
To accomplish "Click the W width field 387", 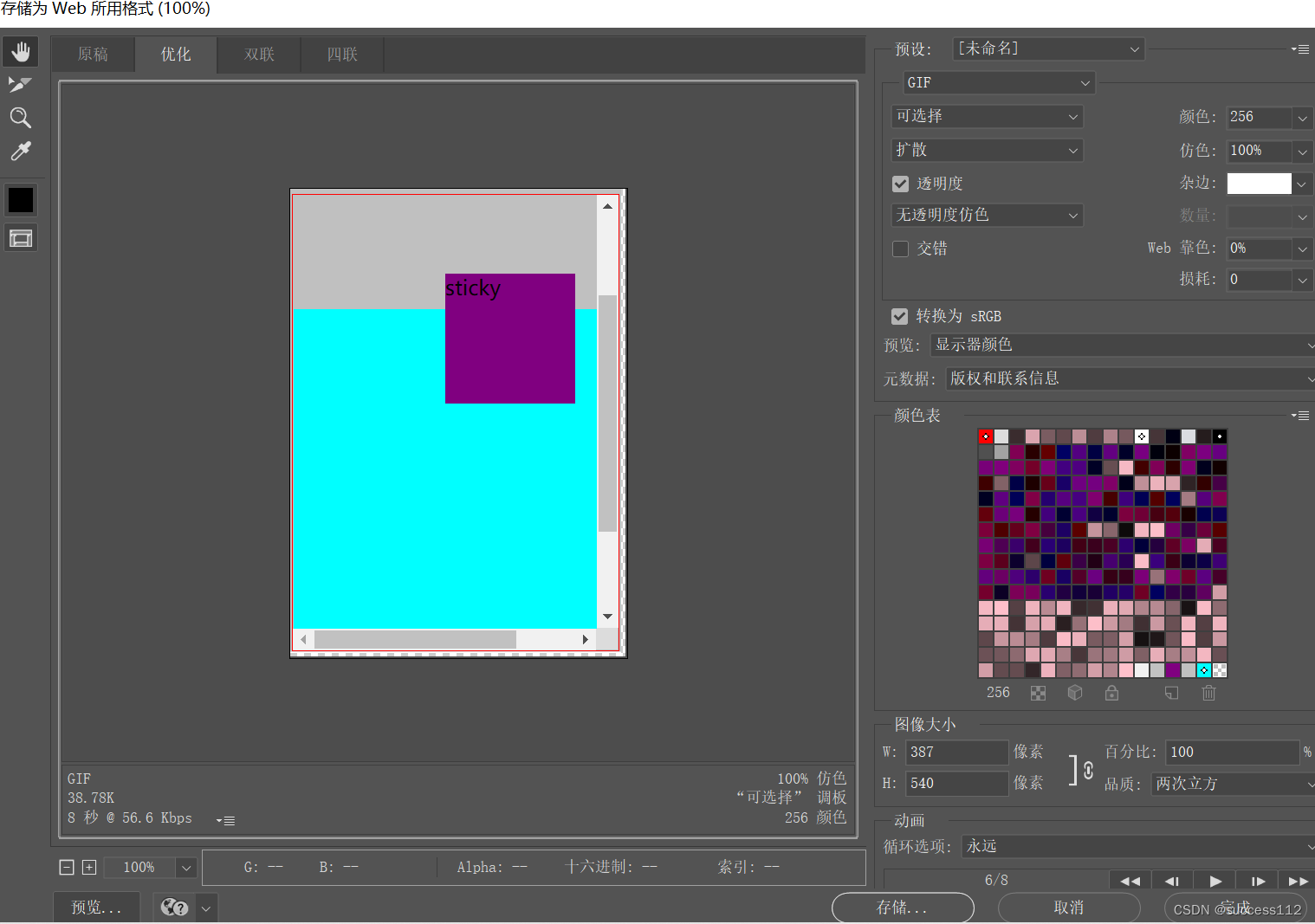I will click(x=957, y=753).
